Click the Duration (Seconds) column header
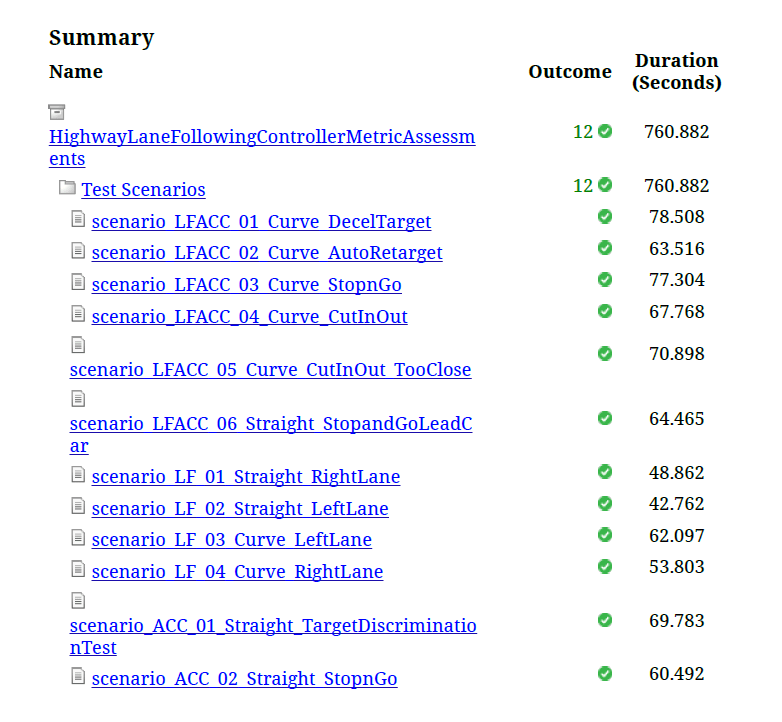The width and height of the screenshot is (782, 722). tap(677, 72)
